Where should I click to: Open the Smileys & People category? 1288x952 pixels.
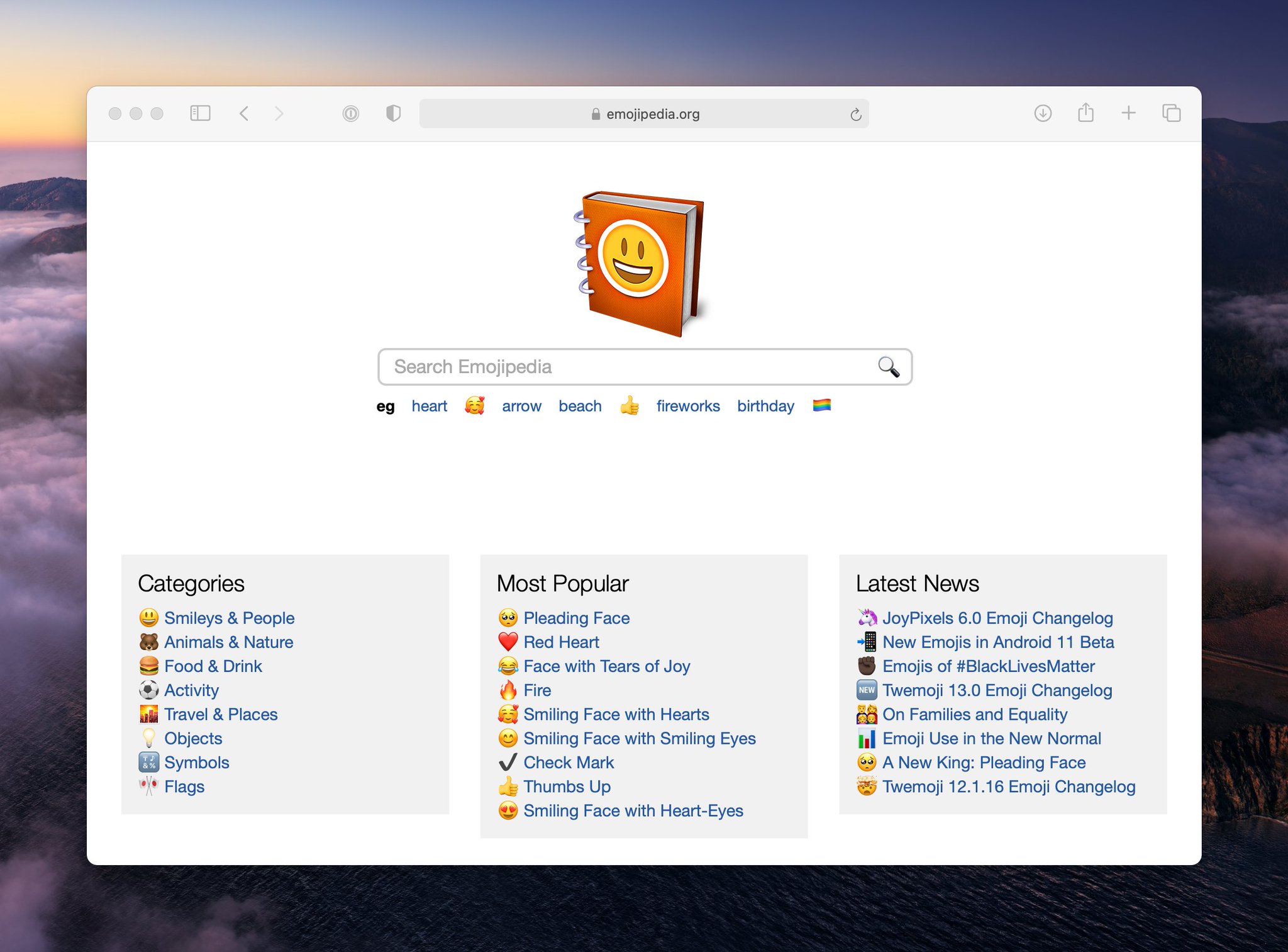click(229, 618)
